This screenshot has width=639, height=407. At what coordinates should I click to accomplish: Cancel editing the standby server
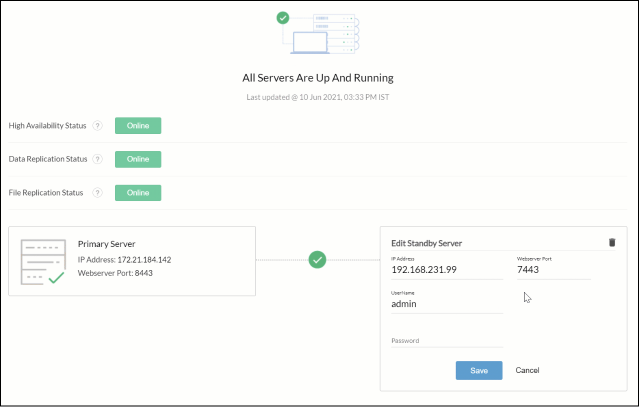coord(527,370)
